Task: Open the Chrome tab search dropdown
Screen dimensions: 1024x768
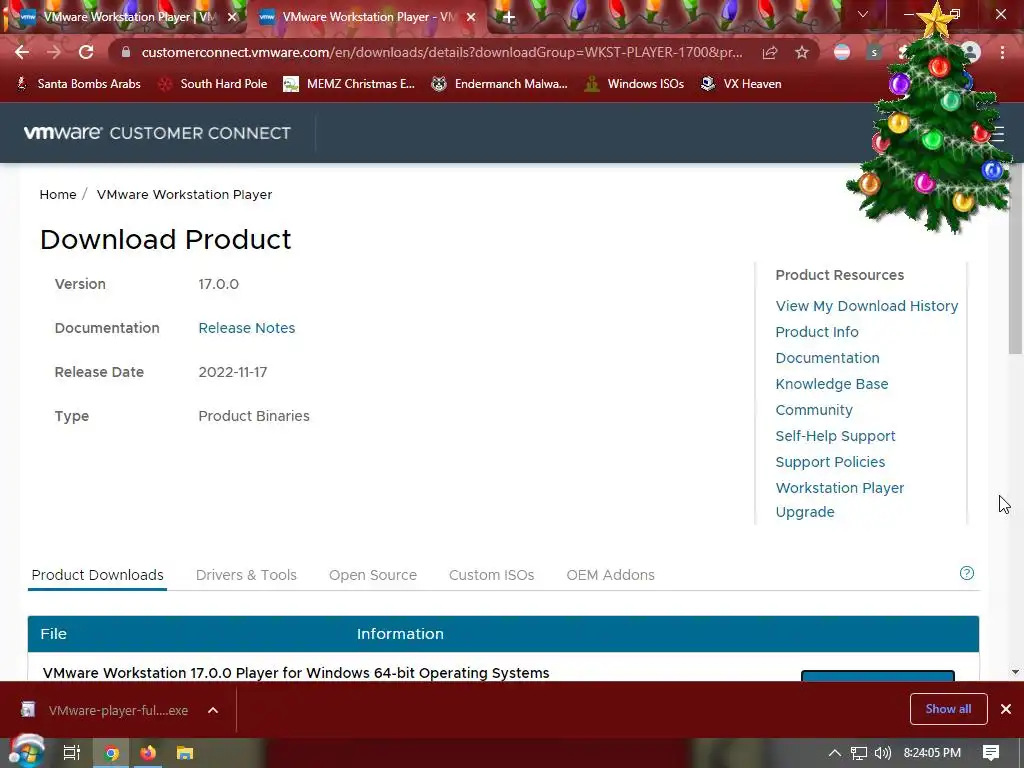Action: click(863, 14)
